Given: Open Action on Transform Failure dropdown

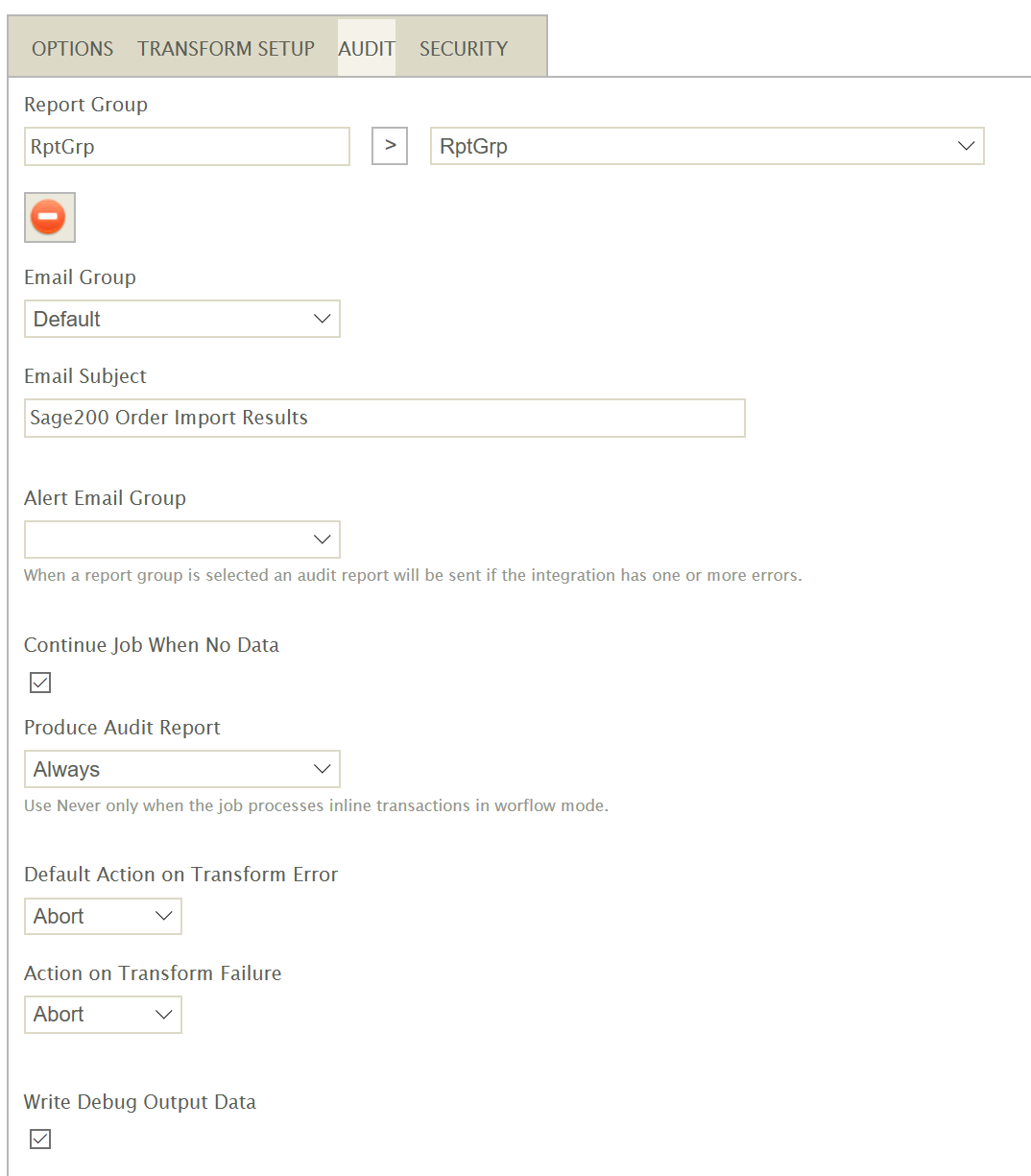Looking at the screenshot, I should 103,1015.
